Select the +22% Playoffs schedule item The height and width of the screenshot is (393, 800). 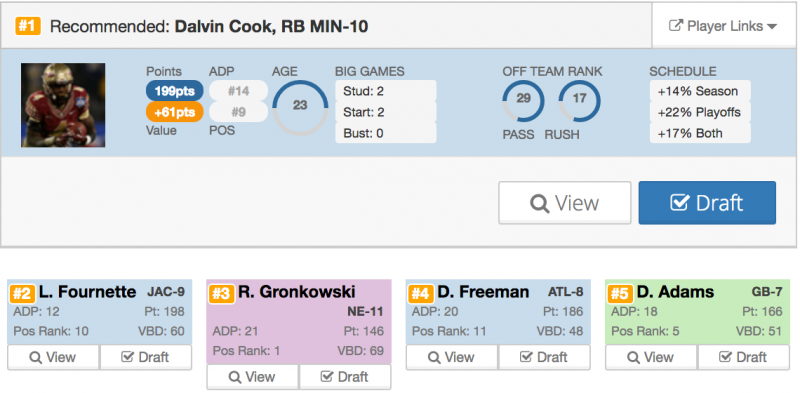(x=700, y=112)
